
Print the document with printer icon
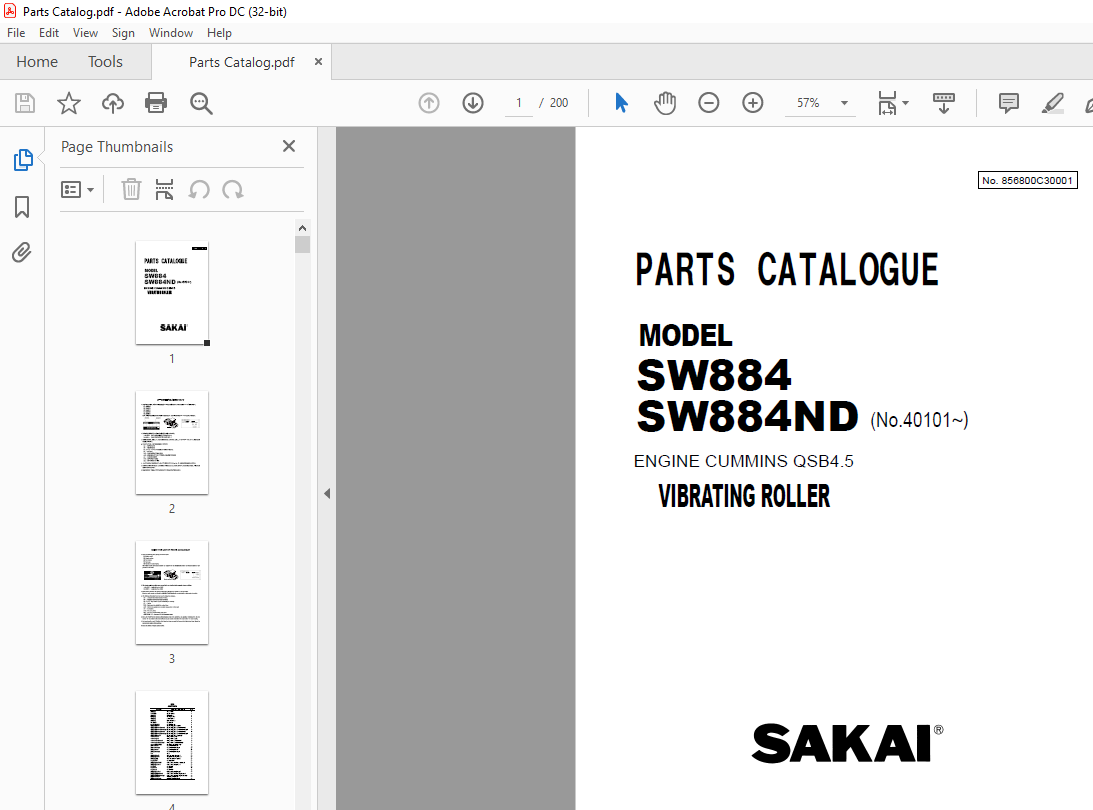tap(155, 103)
